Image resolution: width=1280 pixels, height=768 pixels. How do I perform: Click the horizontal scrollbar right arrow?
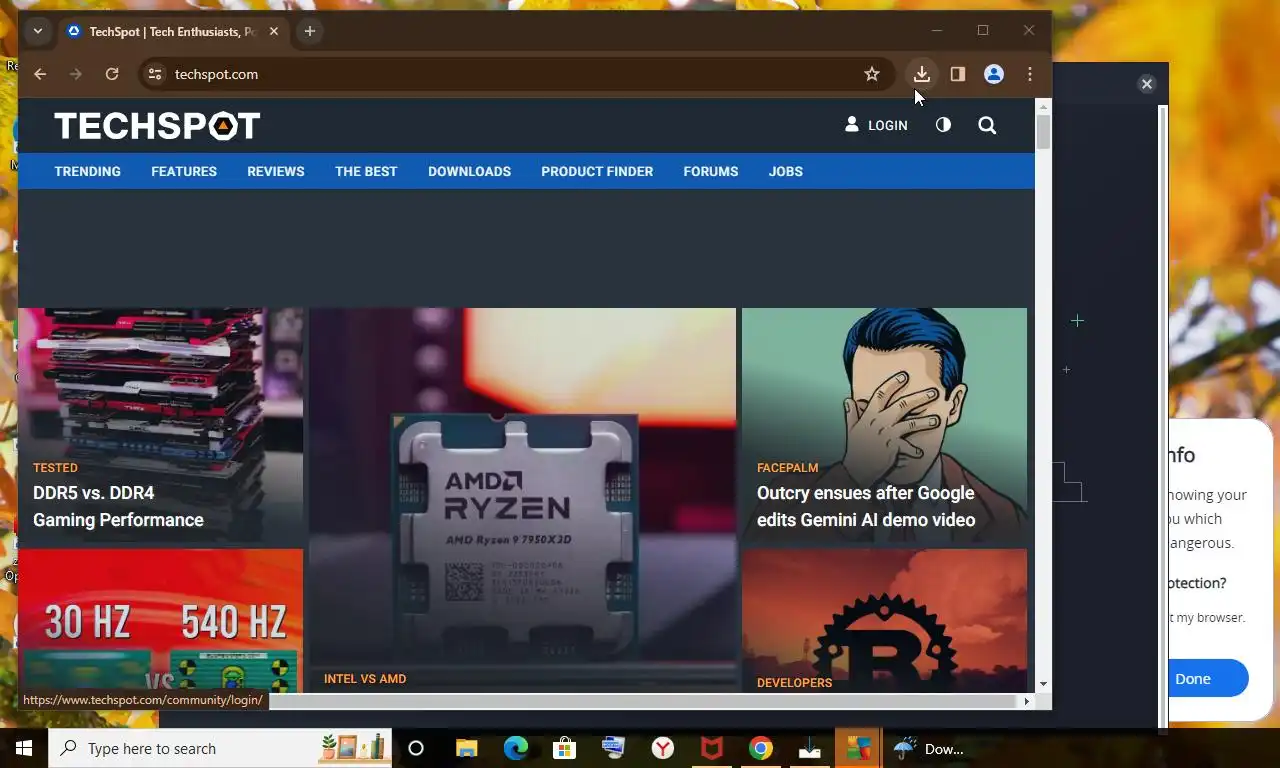click(x=1026, y=701)
